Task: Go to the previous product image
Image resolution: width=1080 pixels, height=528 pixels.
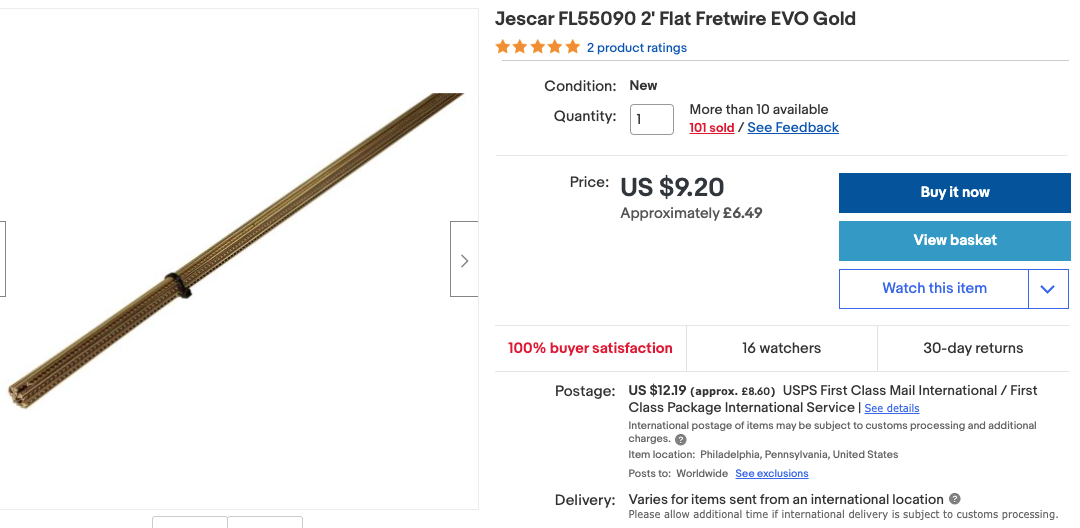Action: point(2,260)
